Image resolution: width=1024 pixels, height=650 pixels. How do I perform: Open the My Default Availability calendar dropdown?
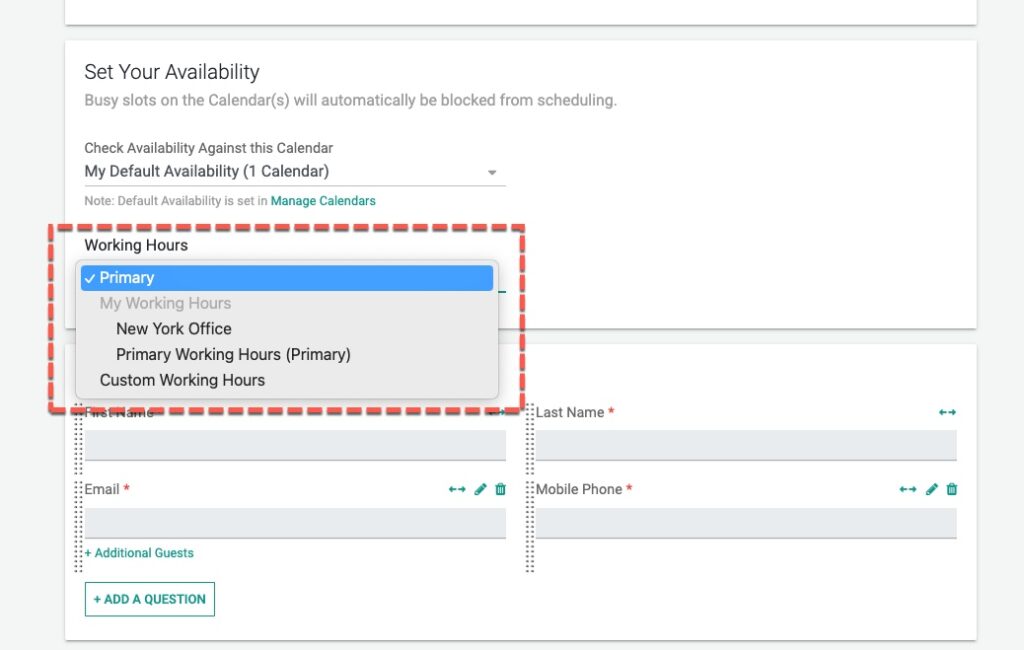click(x=295, y=172)
